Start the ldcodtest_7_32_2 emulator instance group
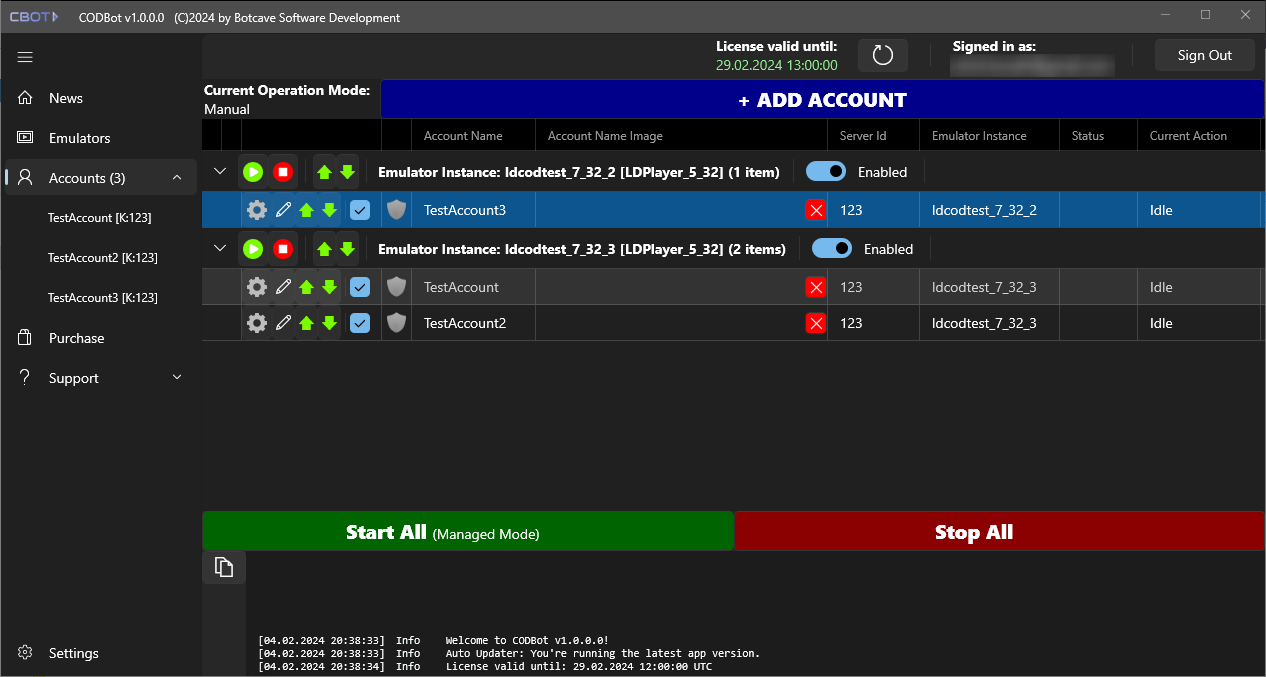 click(x=253, y=172)
